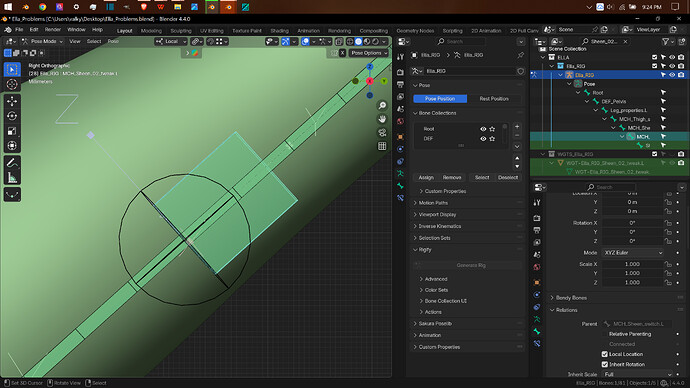The image size is (690, 388).
Task: Open the viewport Select menu
Action: tap(94, 41)
